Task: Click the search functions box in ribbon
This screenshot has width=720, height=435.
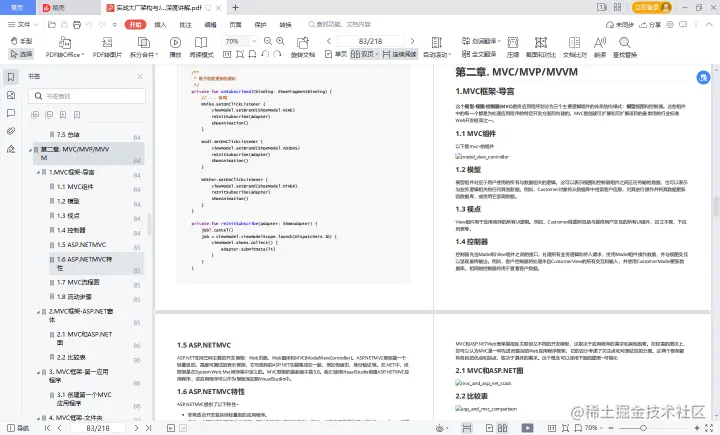Action: pyautogui.click(x=340, y=24)
